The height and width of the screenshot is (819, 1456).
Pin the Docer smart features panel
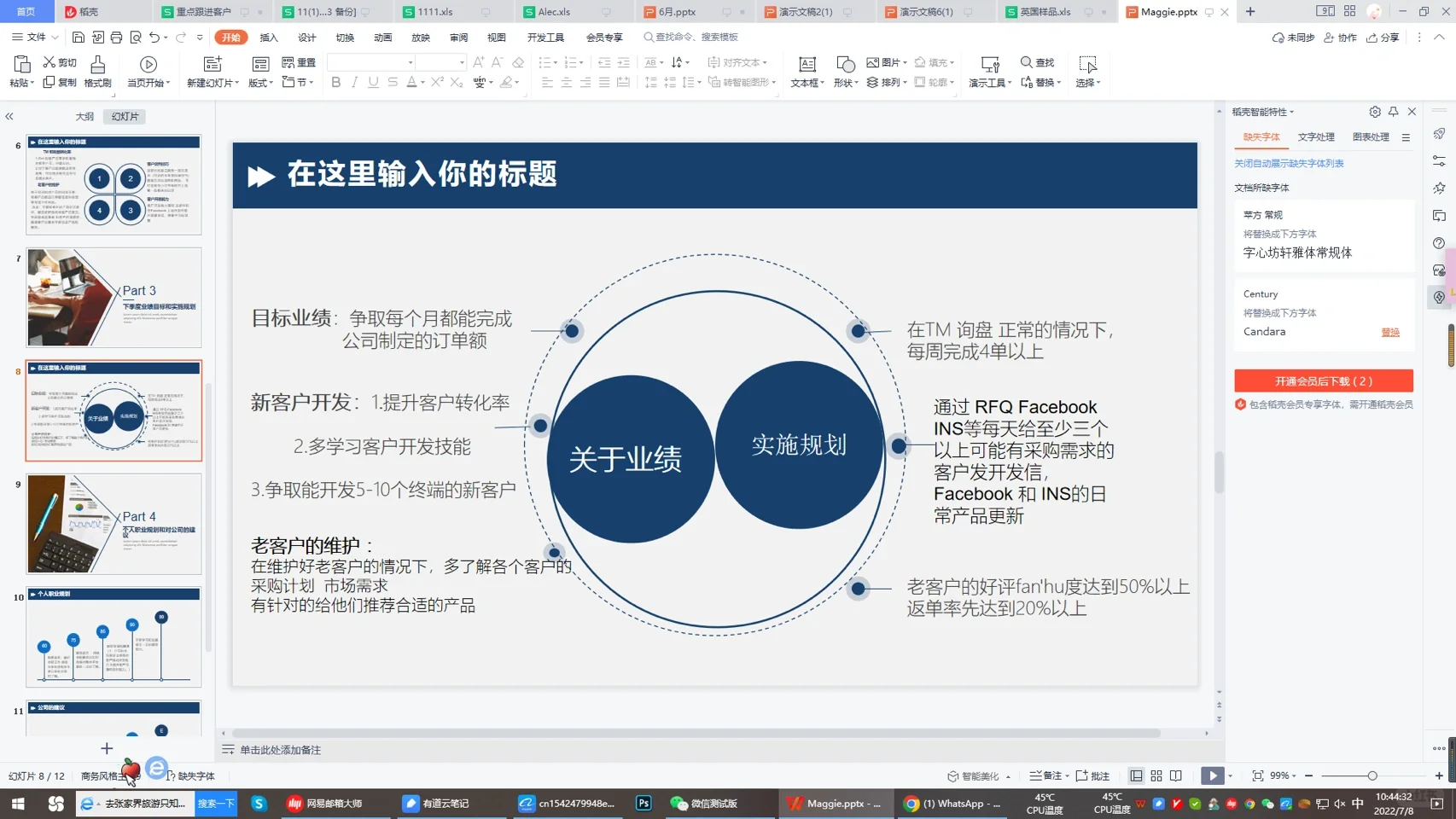coord(1393,112)
